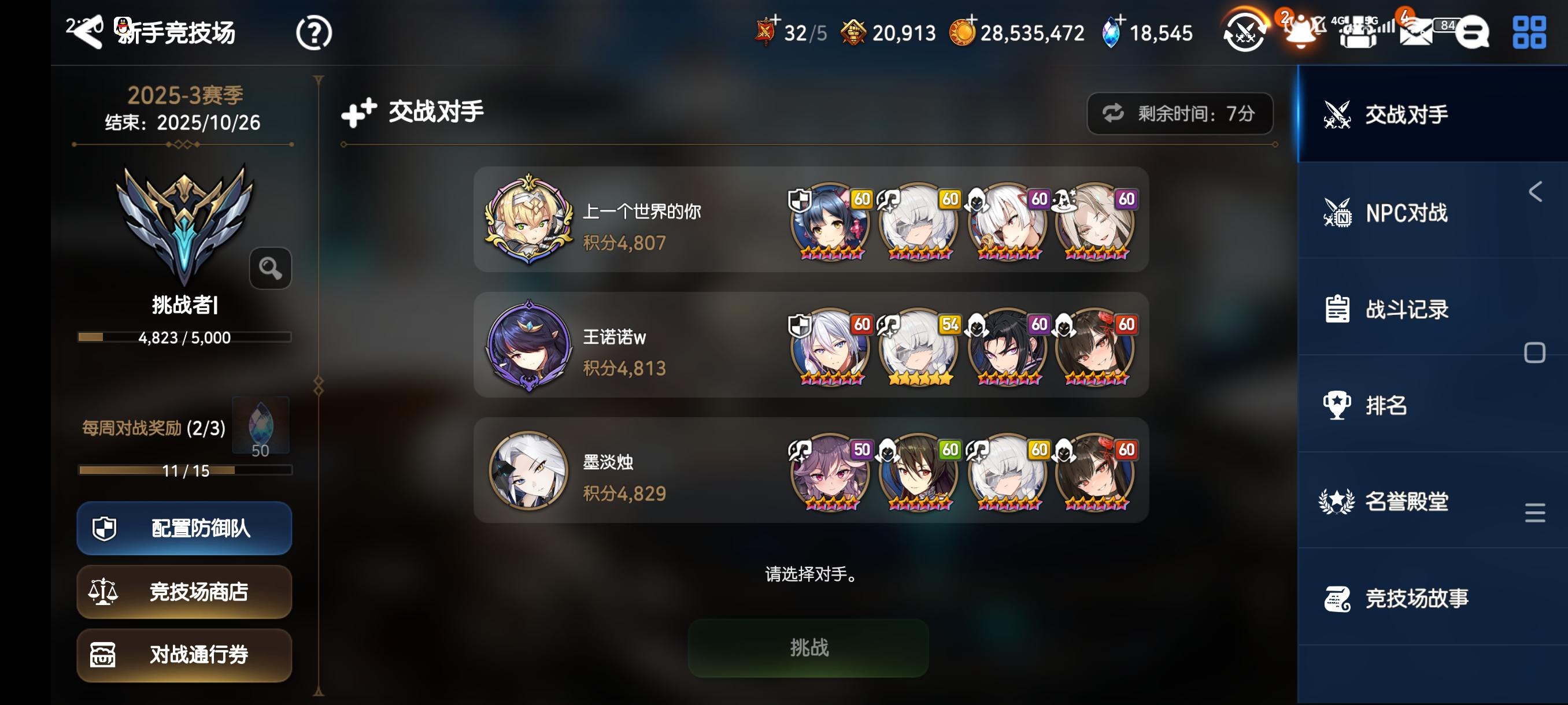Open 竞技场商店 button
The width and height of the screenshot is (1568, 705).
[x=184, y=591]
